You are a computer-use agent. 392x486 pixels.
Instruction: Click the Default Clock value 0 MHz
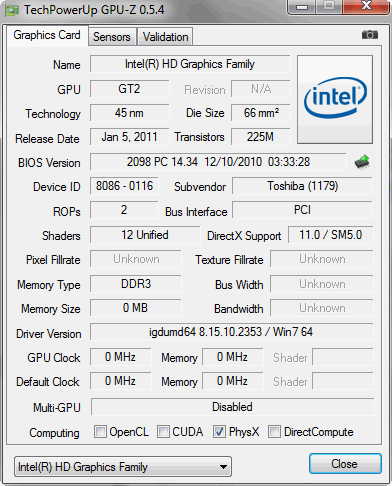[x=120, y=381]
